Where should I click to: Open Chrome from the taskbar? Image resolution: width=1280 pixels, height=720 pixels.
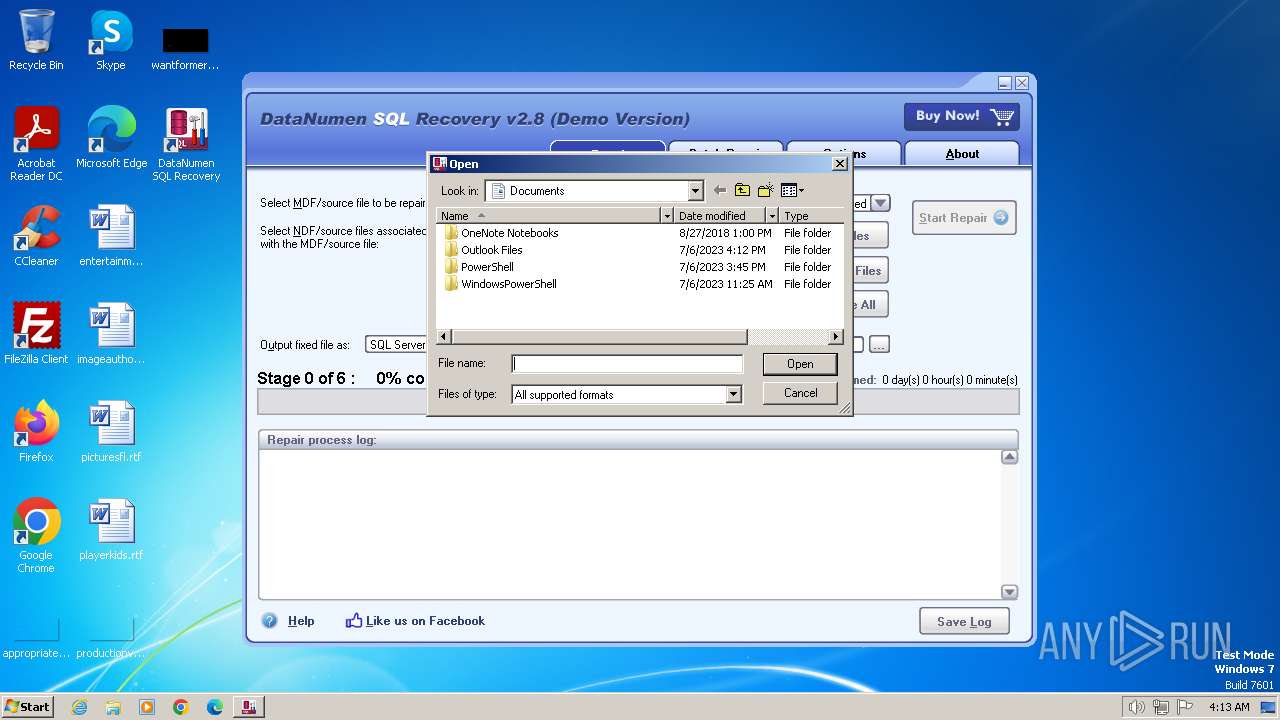tap(181, 707)
